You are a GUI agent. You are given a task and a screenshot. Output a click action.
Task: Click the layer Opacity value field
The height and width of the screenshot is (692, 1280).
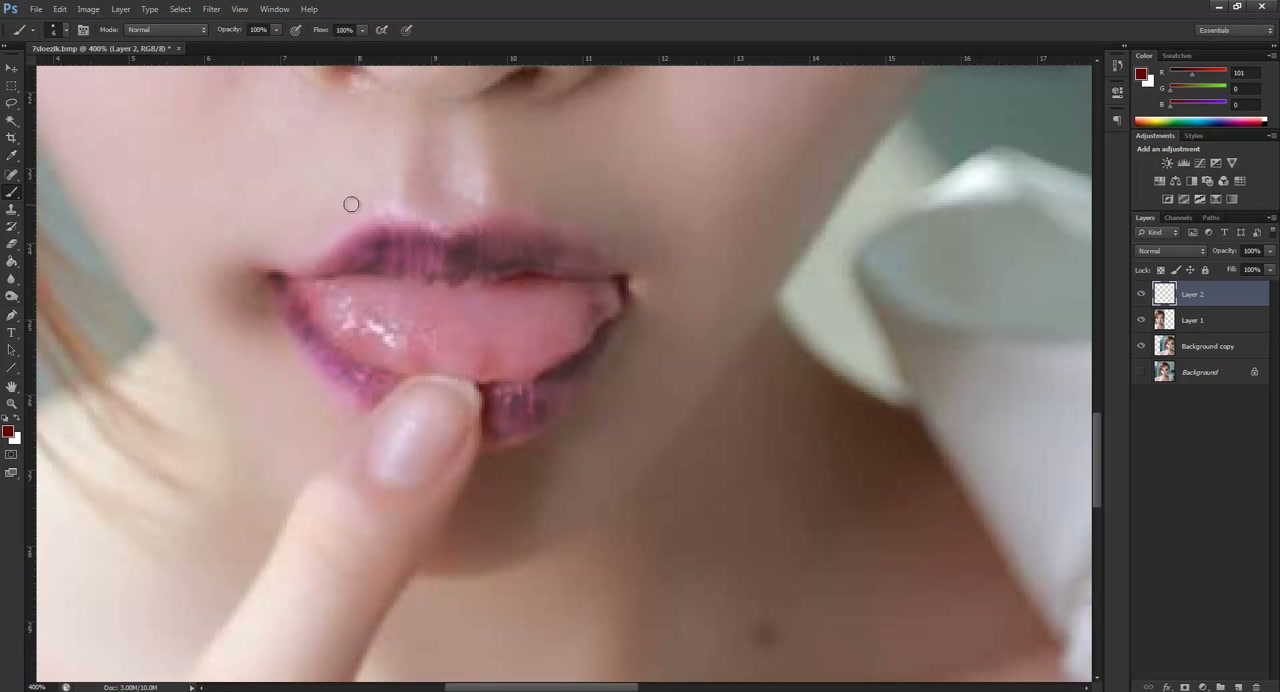click(1252, 251)
